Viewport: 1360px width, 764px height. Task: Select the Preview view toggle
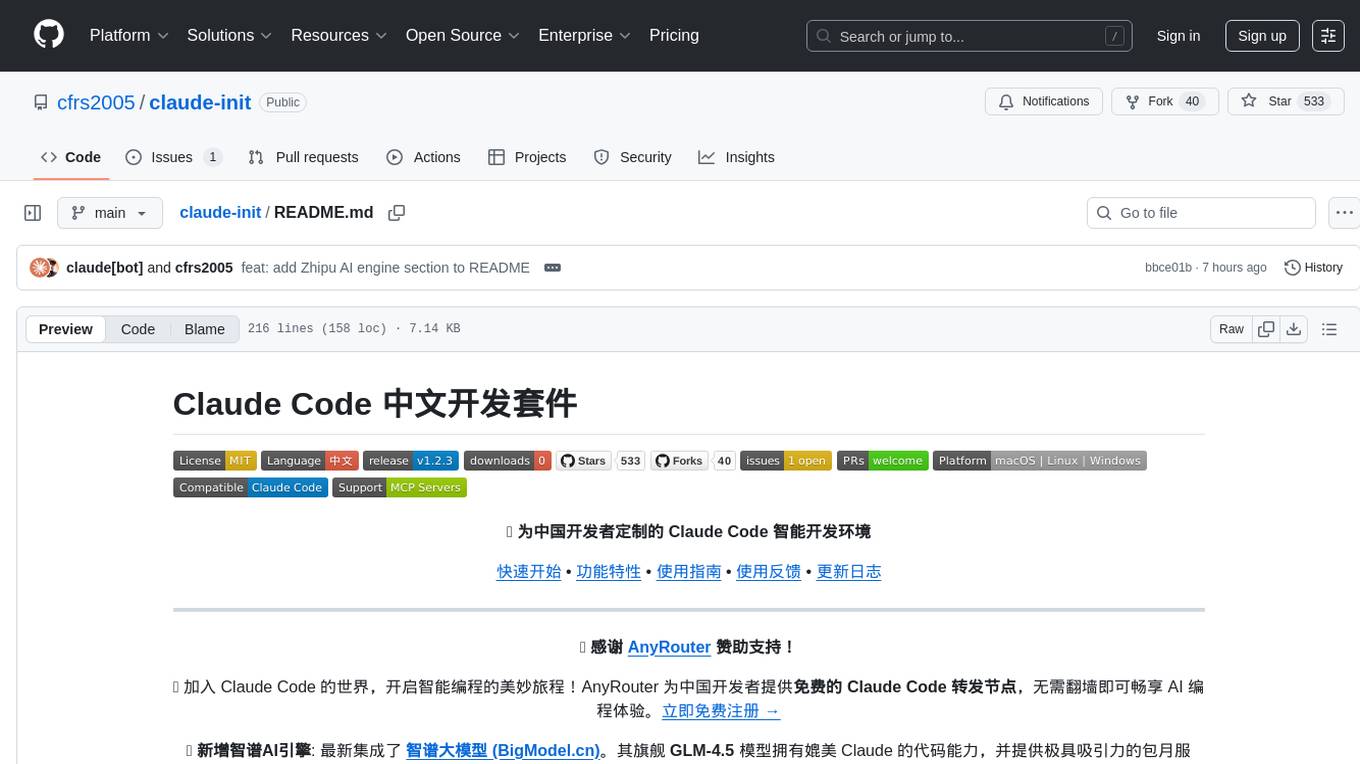tap(66, 329)
